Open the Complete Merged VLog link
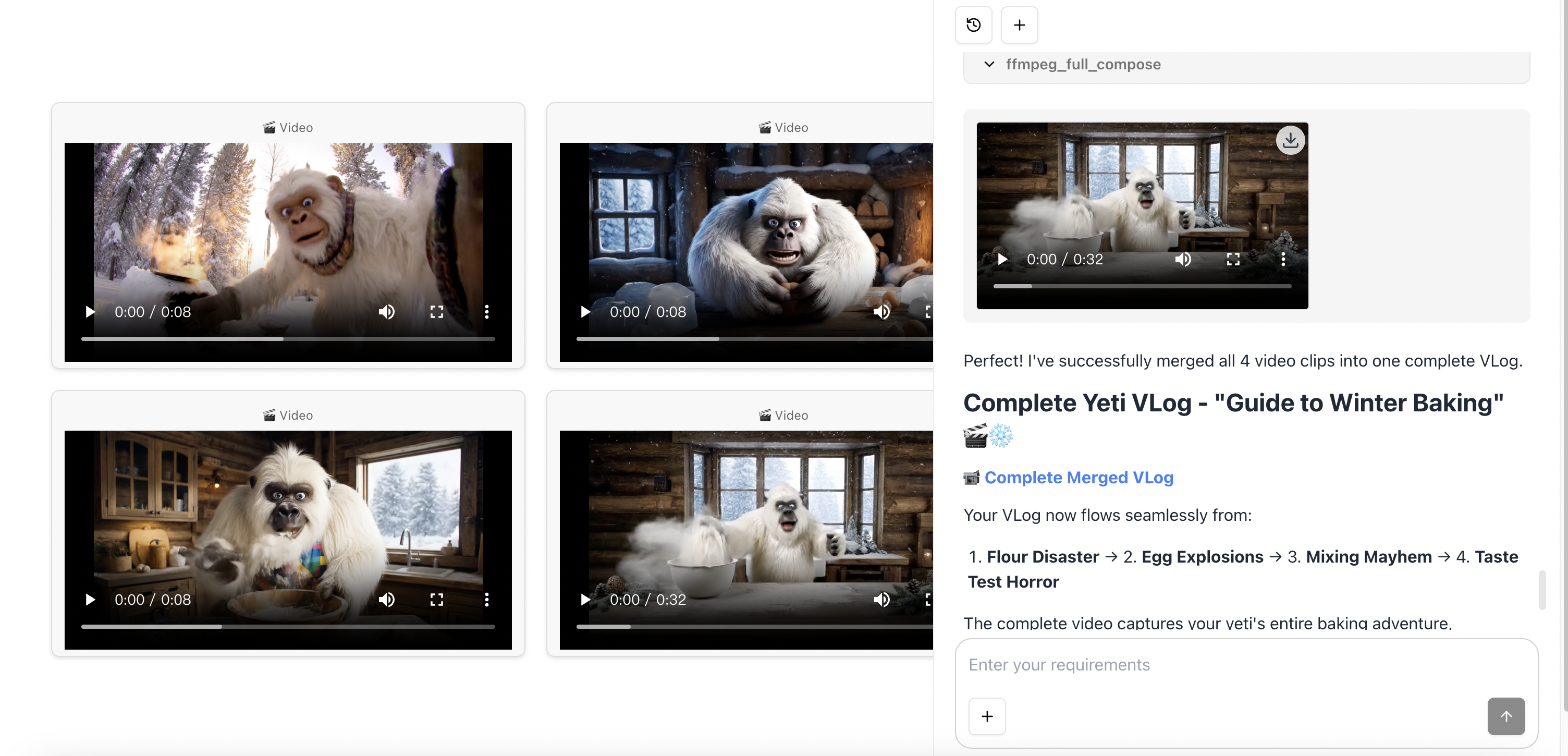Image resolution: width=1568 pixels, height=756 pixels. click(1078, 478)
